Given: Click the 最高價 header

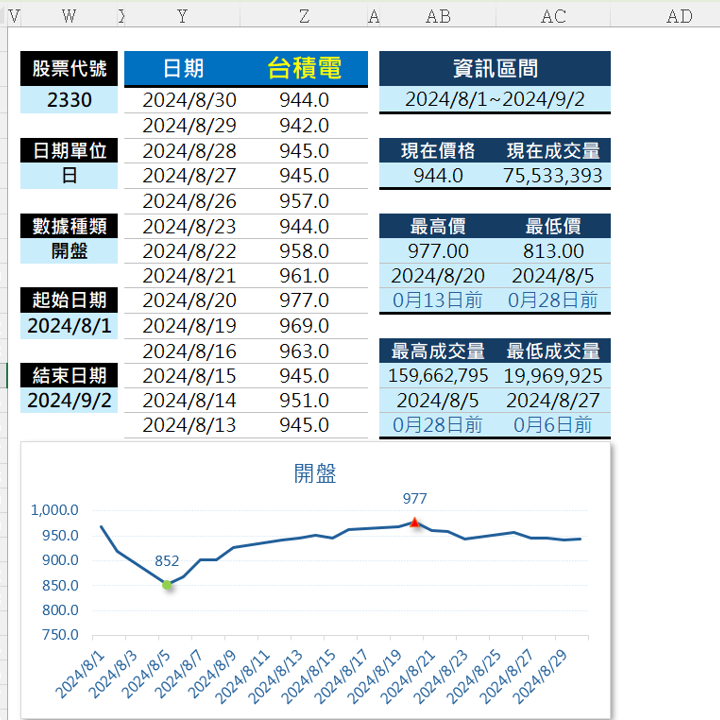Looking at the screenshot, I should pyautogui.click(x=438, y=226).
